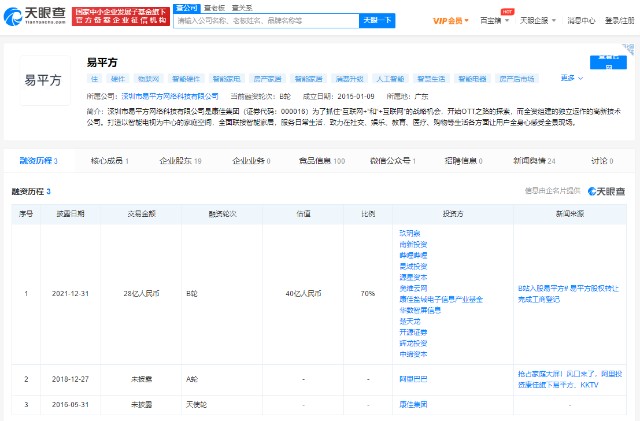Switch to the 核心成员 tab

coord(110,160)
